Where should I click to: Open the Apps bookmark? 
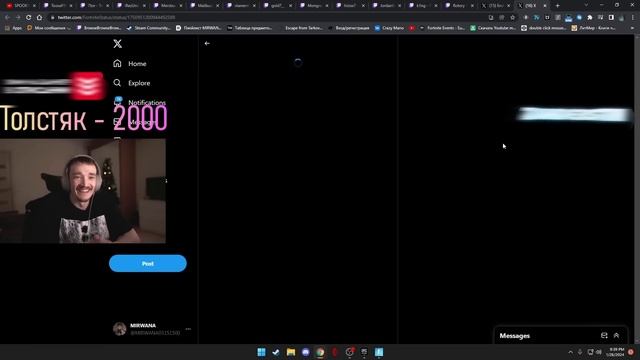[x=13, y=28]
